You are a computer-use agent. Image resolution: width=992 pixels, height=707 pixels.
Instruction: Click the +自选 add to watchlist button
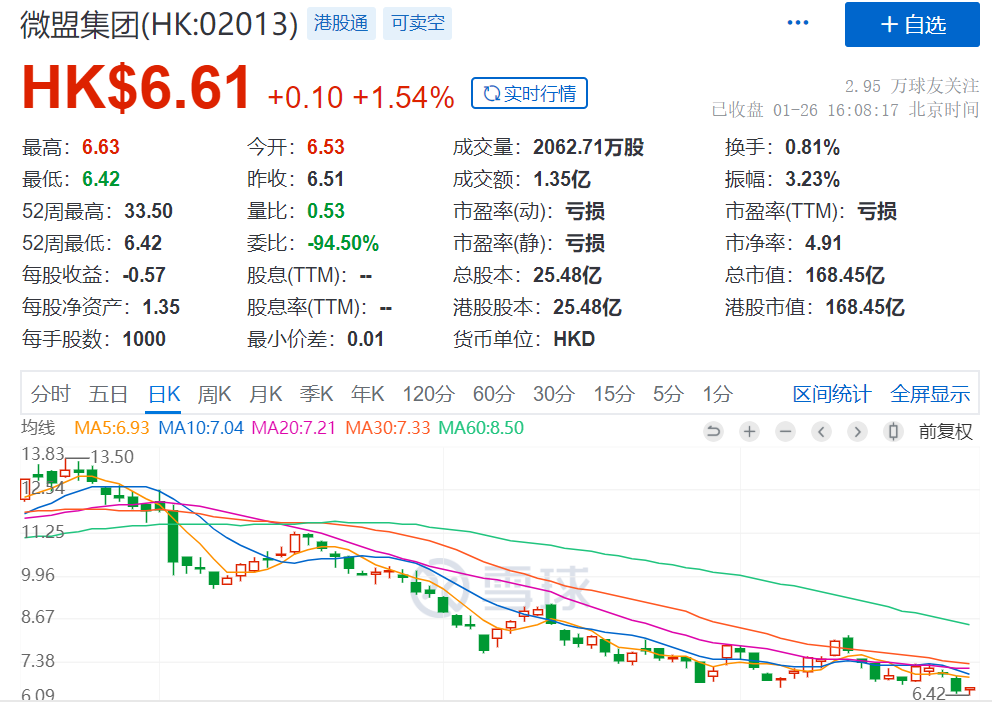click(912, 25)
